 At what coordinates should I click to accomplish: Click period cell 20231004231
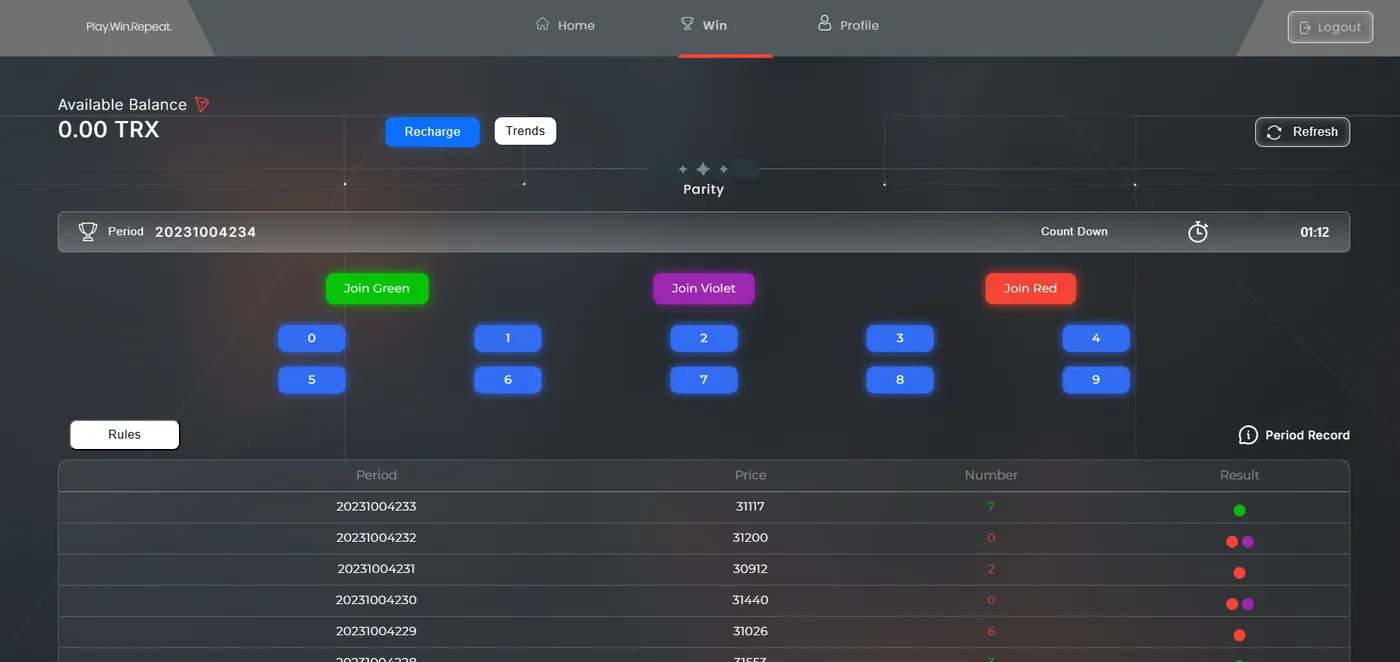tap(376, 569)
